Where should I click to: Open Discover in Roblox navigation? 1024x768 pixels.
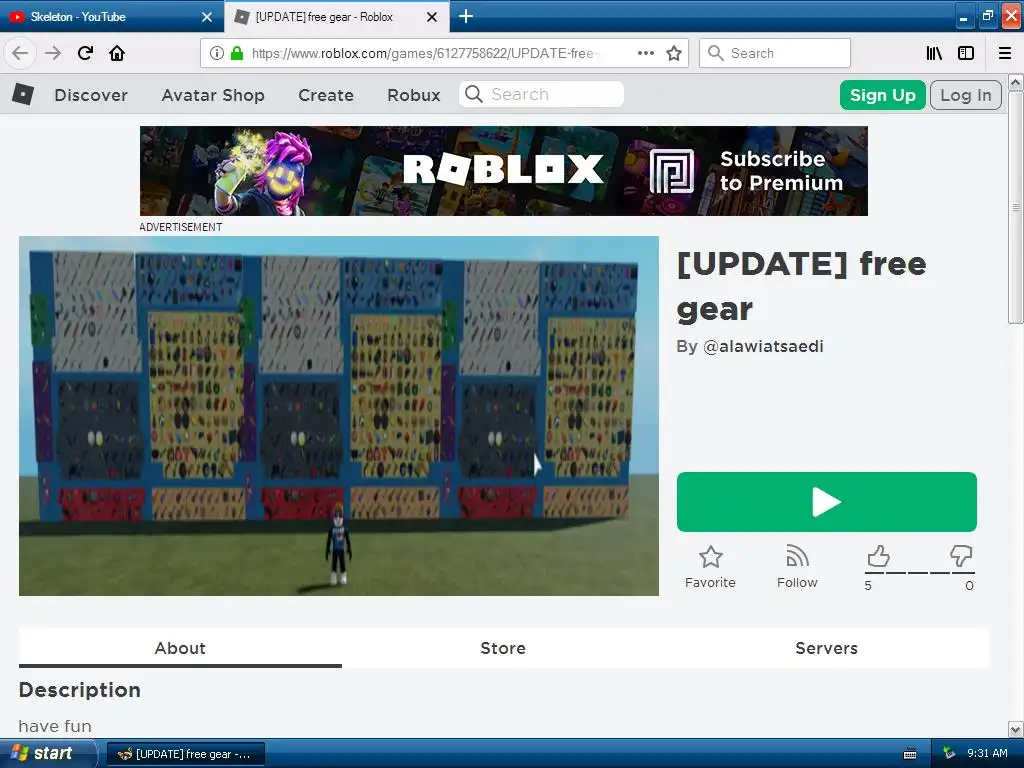tap(91, 95)
